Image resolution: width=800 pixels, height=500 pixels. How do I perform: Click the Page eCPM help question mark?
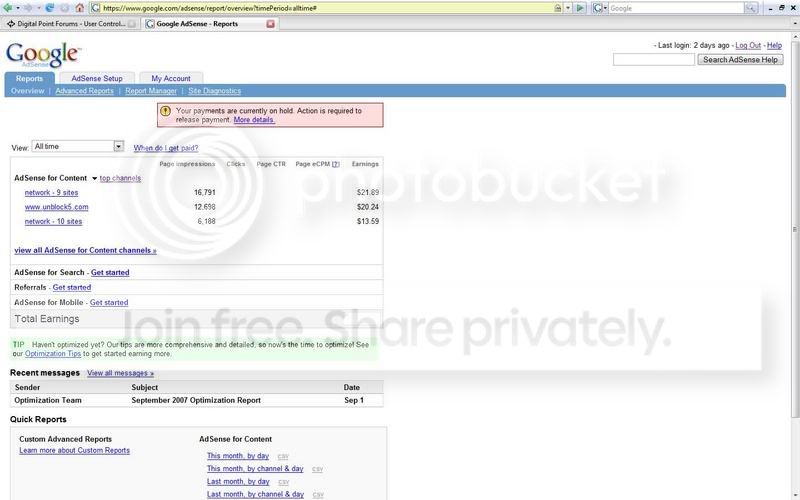point(335,164)
